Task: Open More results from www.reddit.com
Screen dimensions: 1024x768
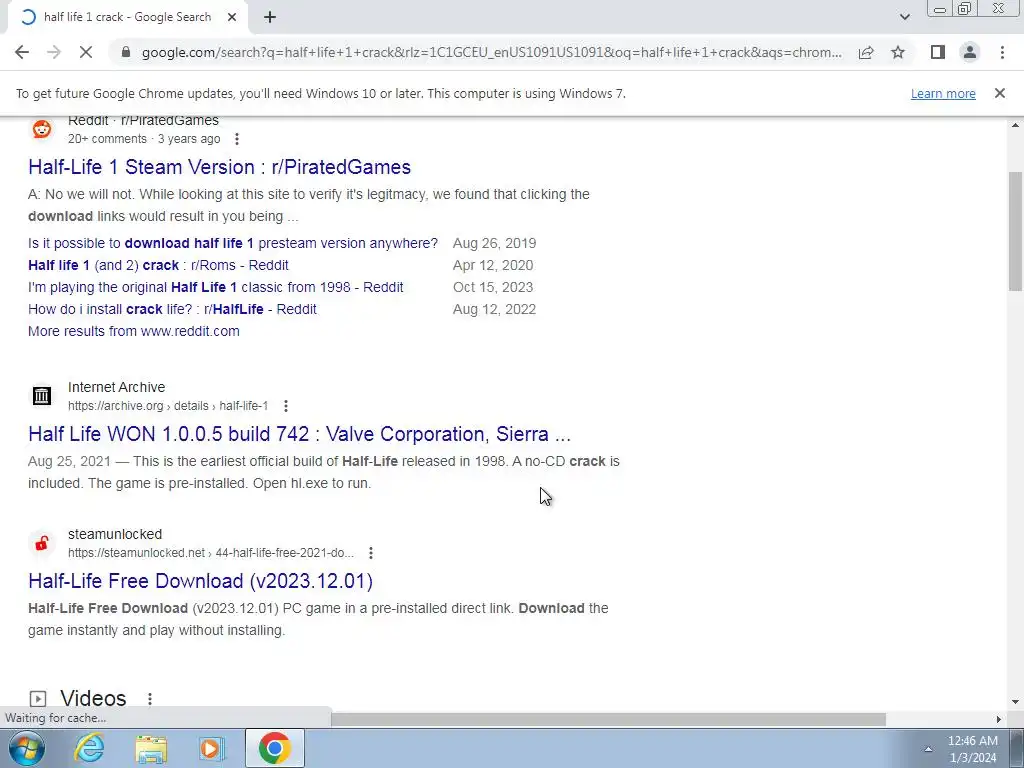Action: coord(134,331)
